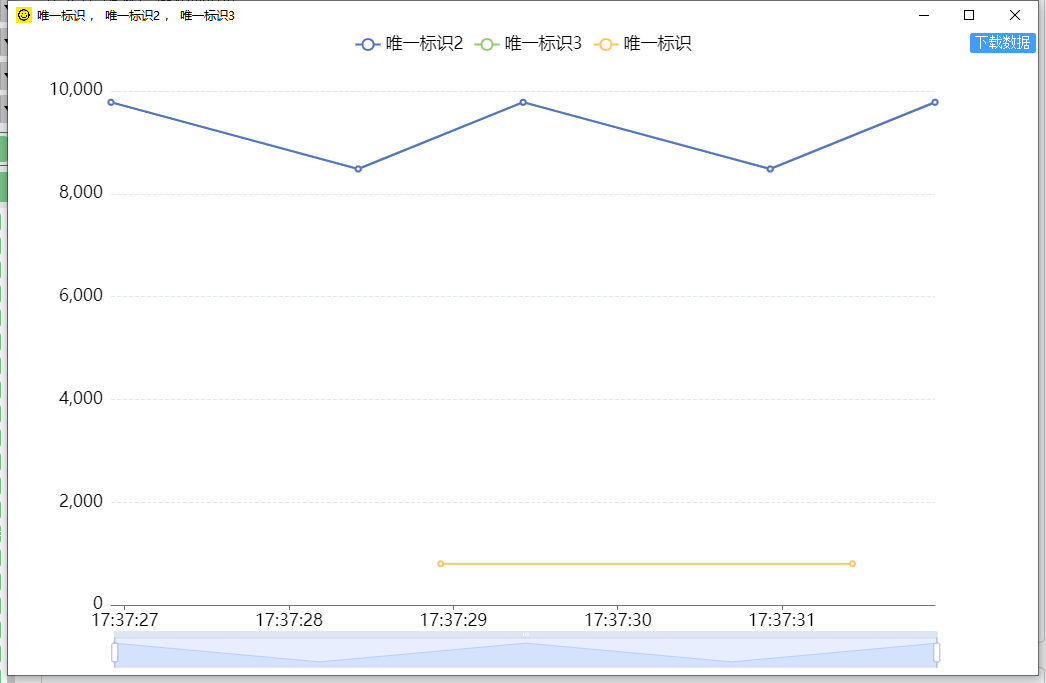Hide the 唯一标识3 series via legend

coord(528,44)
